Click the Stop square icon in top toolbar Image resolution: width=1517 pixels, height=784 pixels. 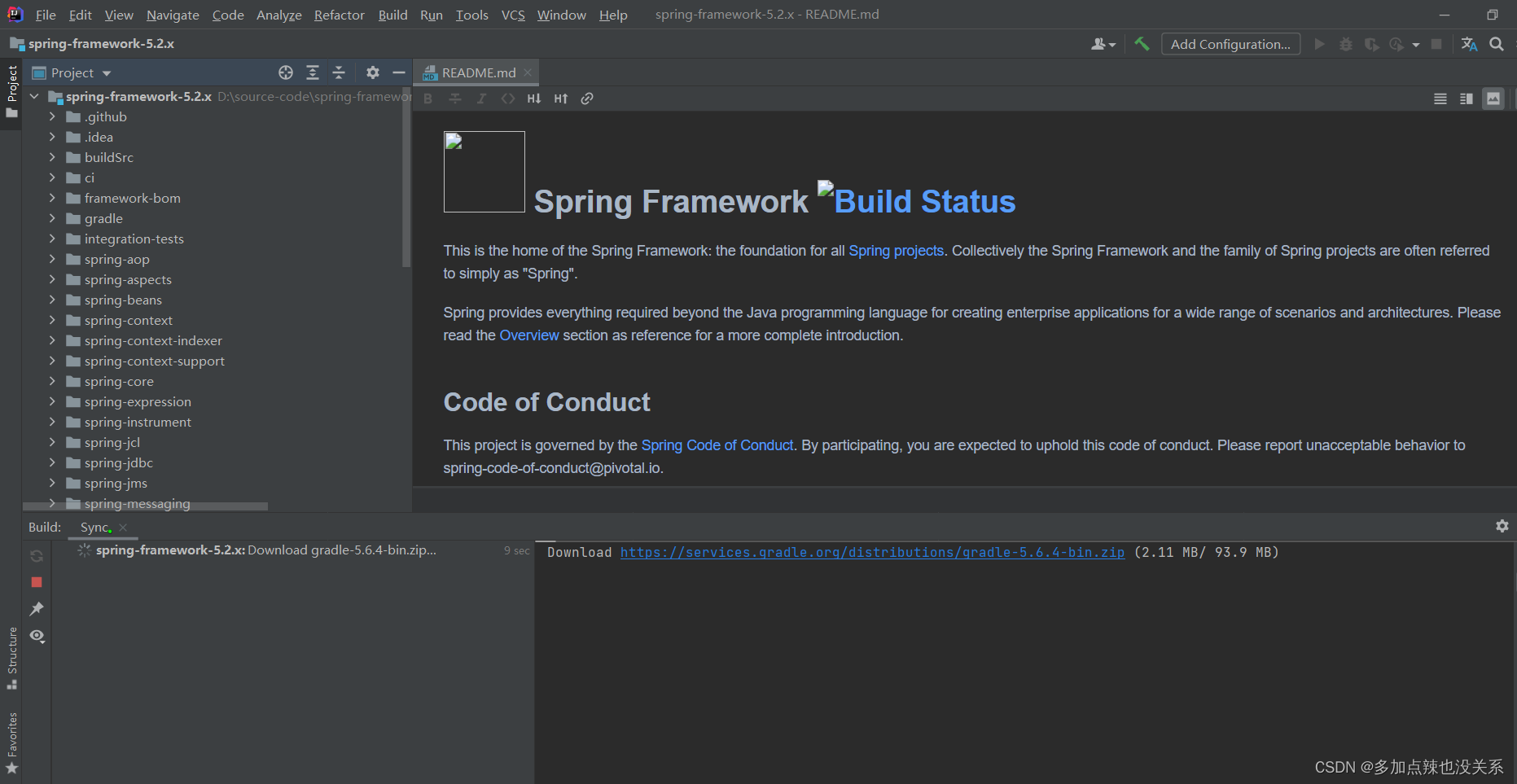(x=1436, y=44)
